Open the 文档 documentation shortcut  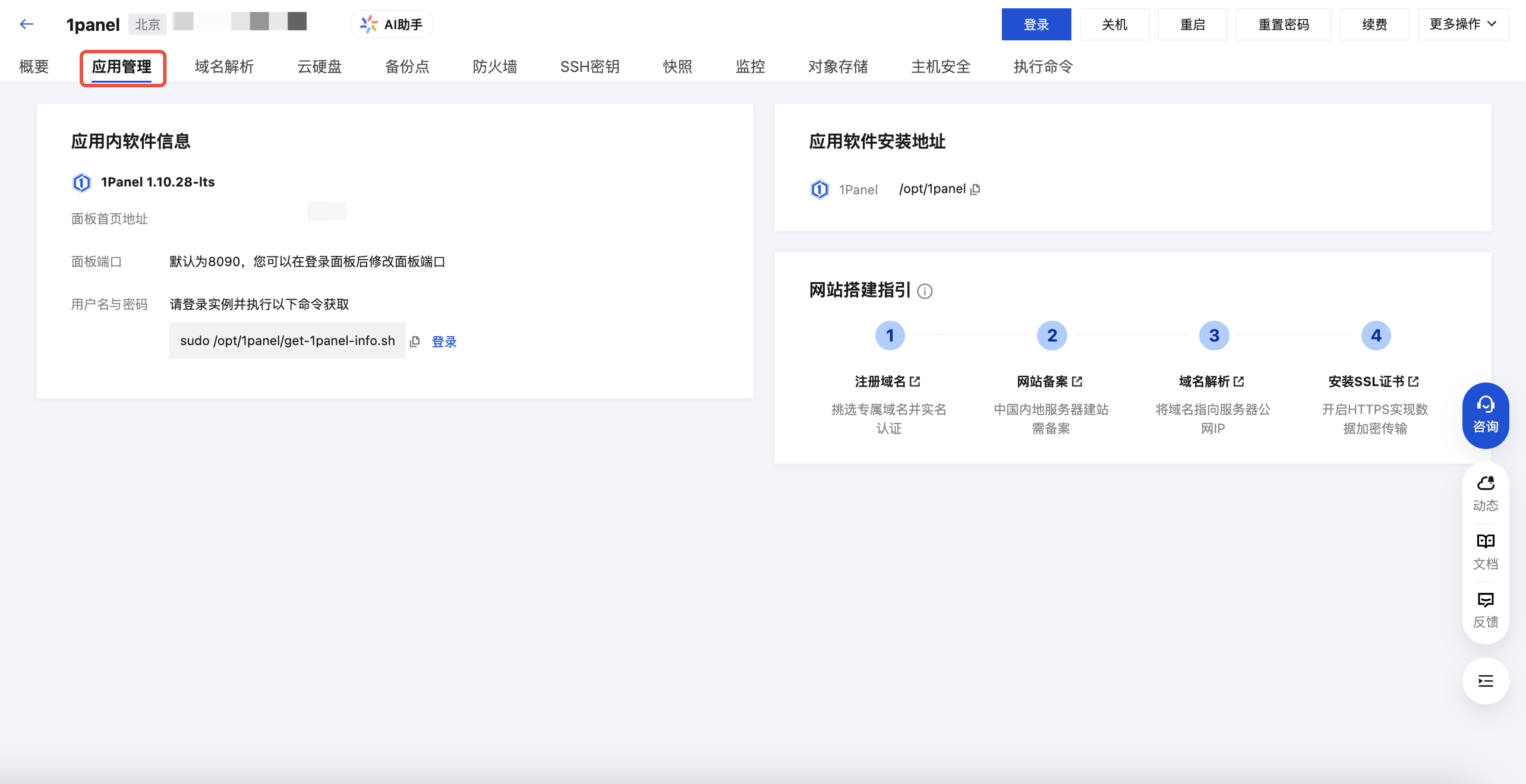(x=1486, y=552)
